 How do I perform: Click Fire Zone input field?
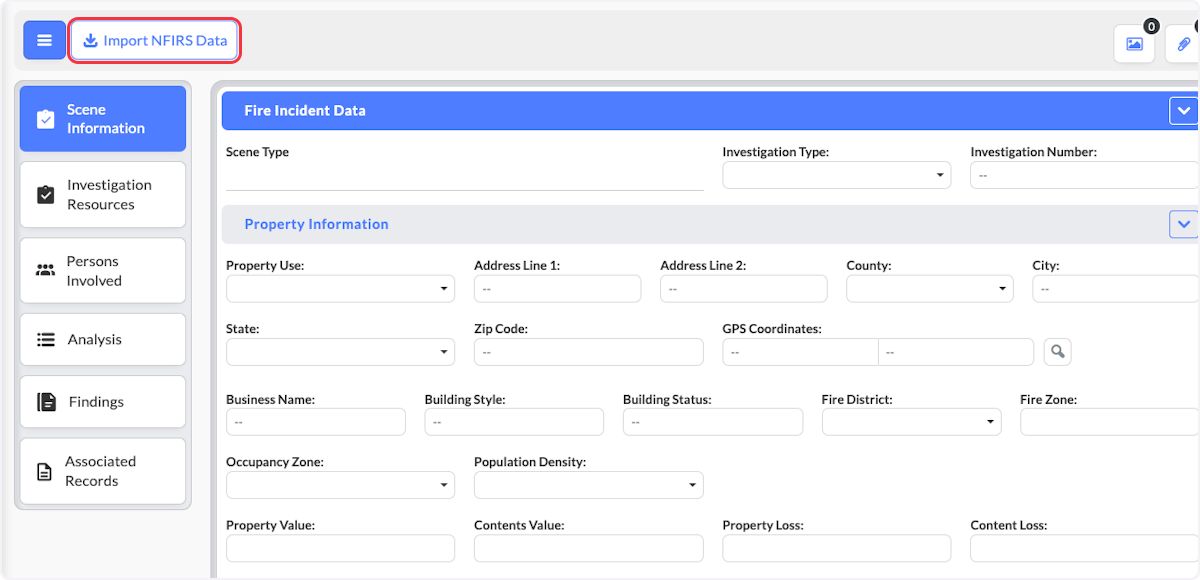click(x=1110, y=422)
